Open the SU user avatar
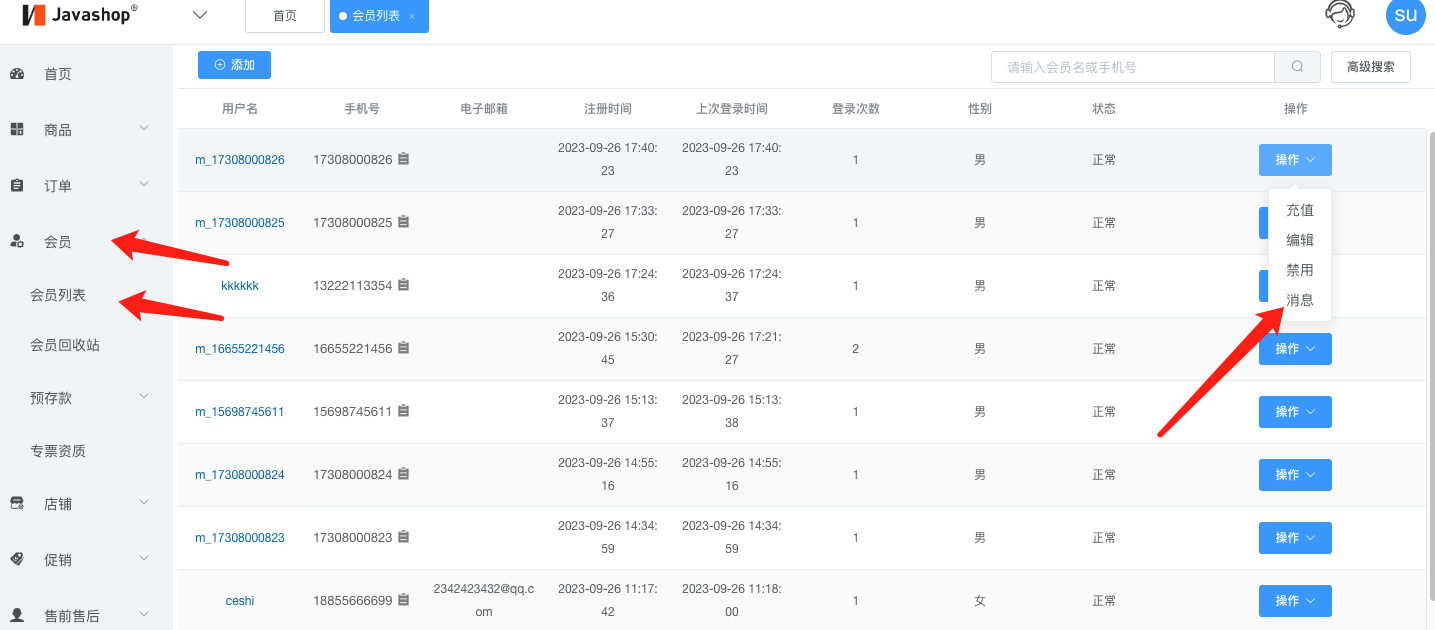This screenshot has height=630, width=1435. (x=1405, y=15)
